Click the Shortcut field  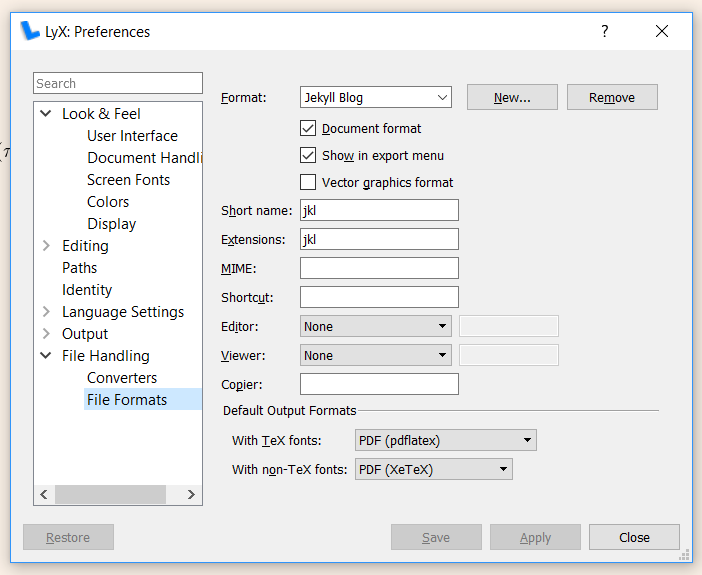[x=379, y=297]
